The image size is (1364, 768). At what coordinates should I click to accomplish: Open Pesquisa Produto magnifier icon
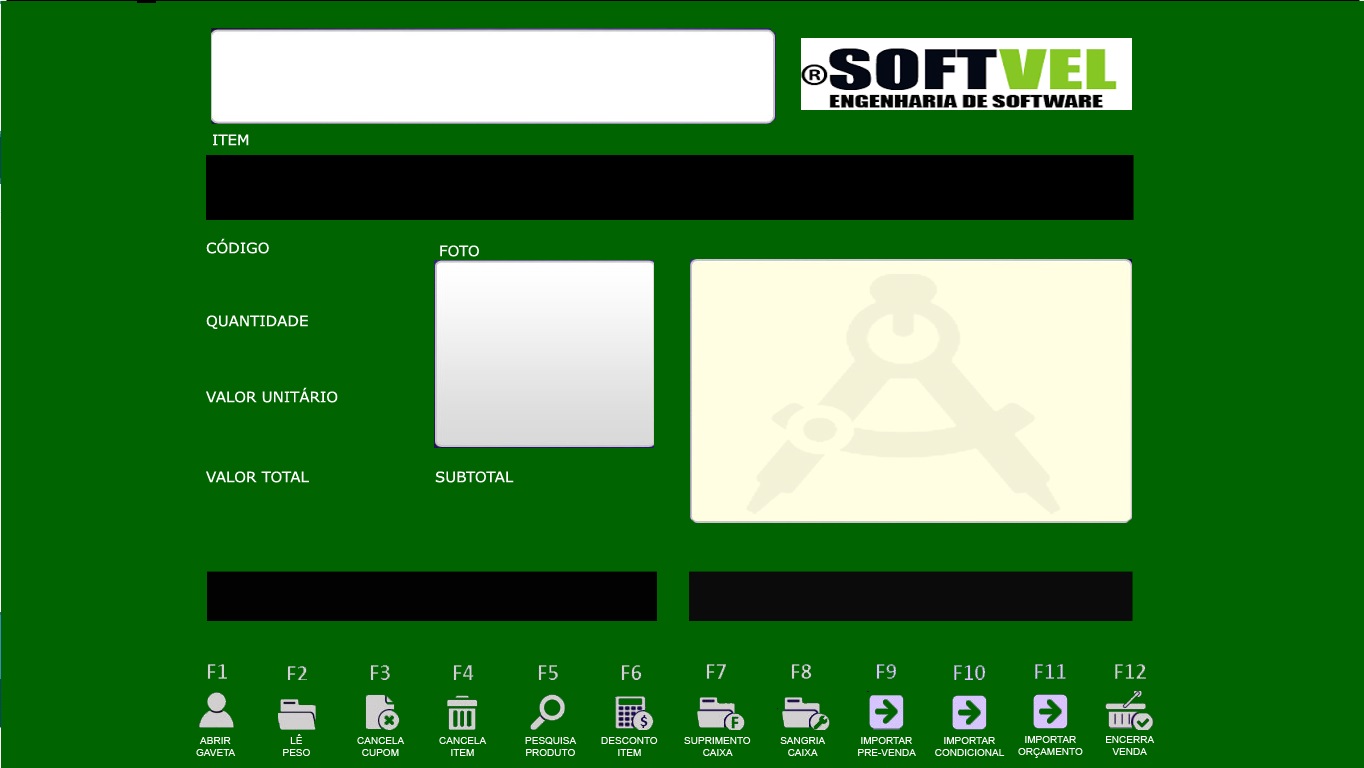548,712
